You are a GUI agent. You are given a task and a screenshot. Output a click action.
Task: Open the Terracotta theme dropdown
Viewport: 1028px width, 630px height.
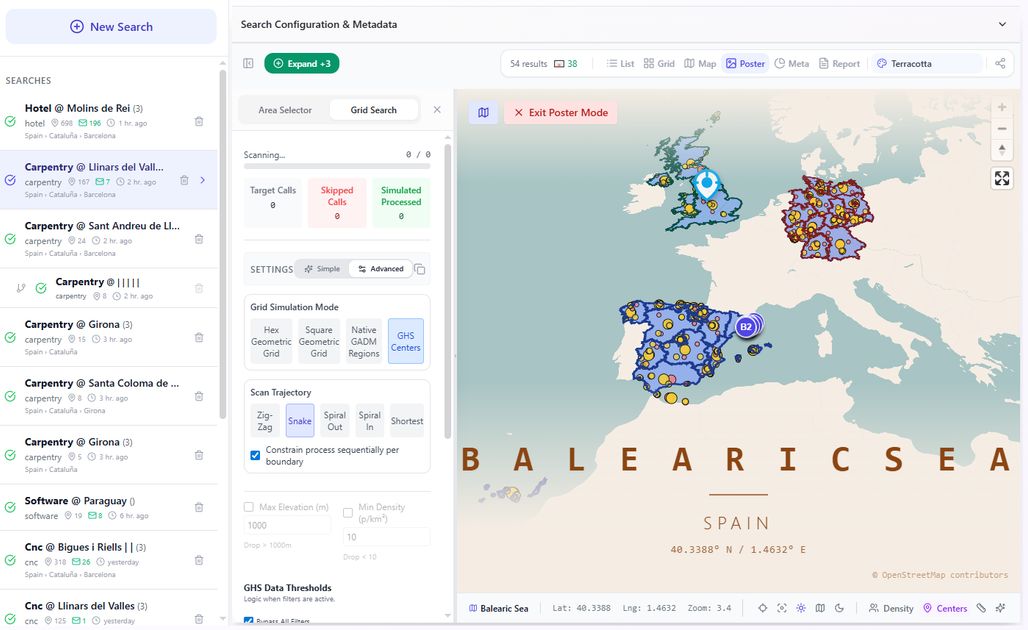pos(928,64)
